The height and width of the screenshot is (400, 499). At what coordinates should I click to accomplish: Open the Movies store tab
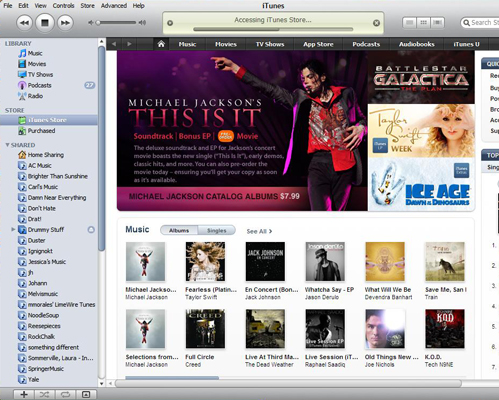[226, 44]
